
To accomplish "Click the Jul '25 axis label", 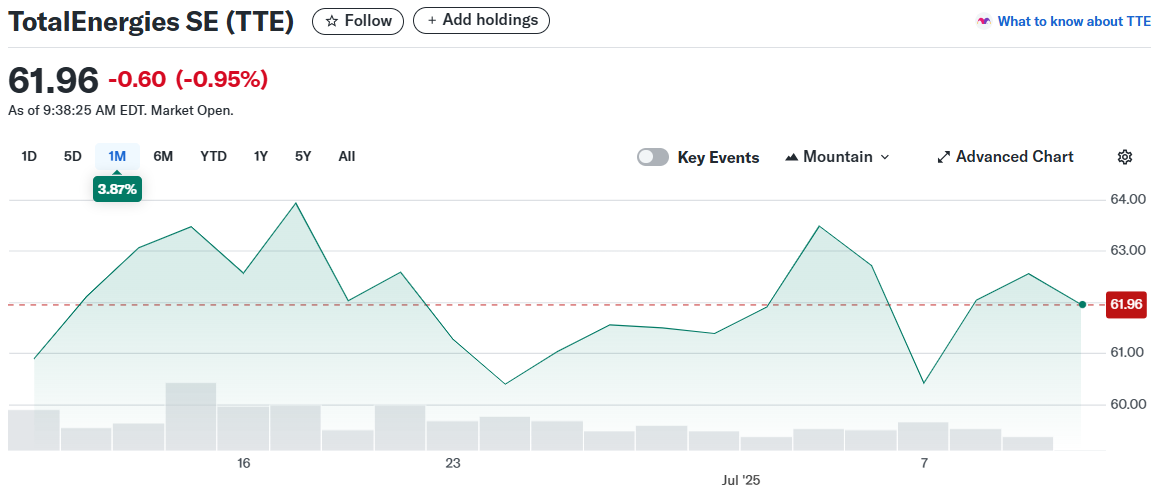I will [741, 480].
